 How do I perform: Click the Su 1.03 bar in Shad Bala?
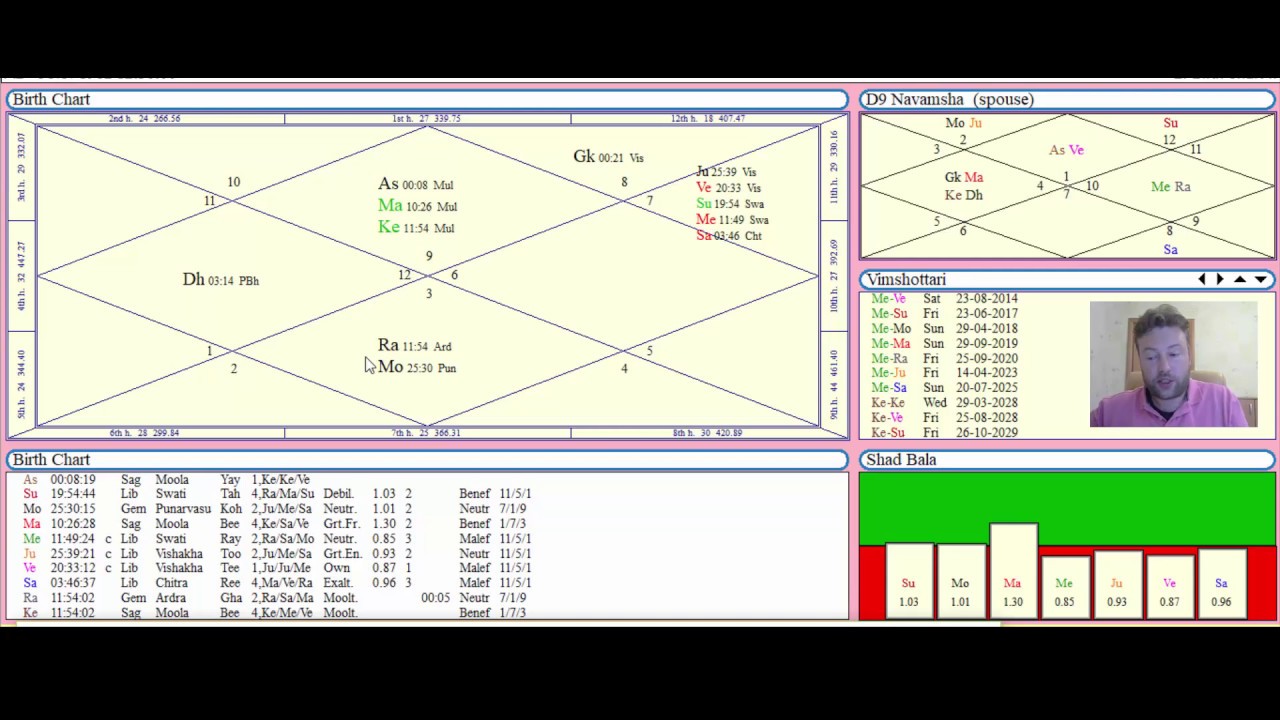(x=908, y=582)
